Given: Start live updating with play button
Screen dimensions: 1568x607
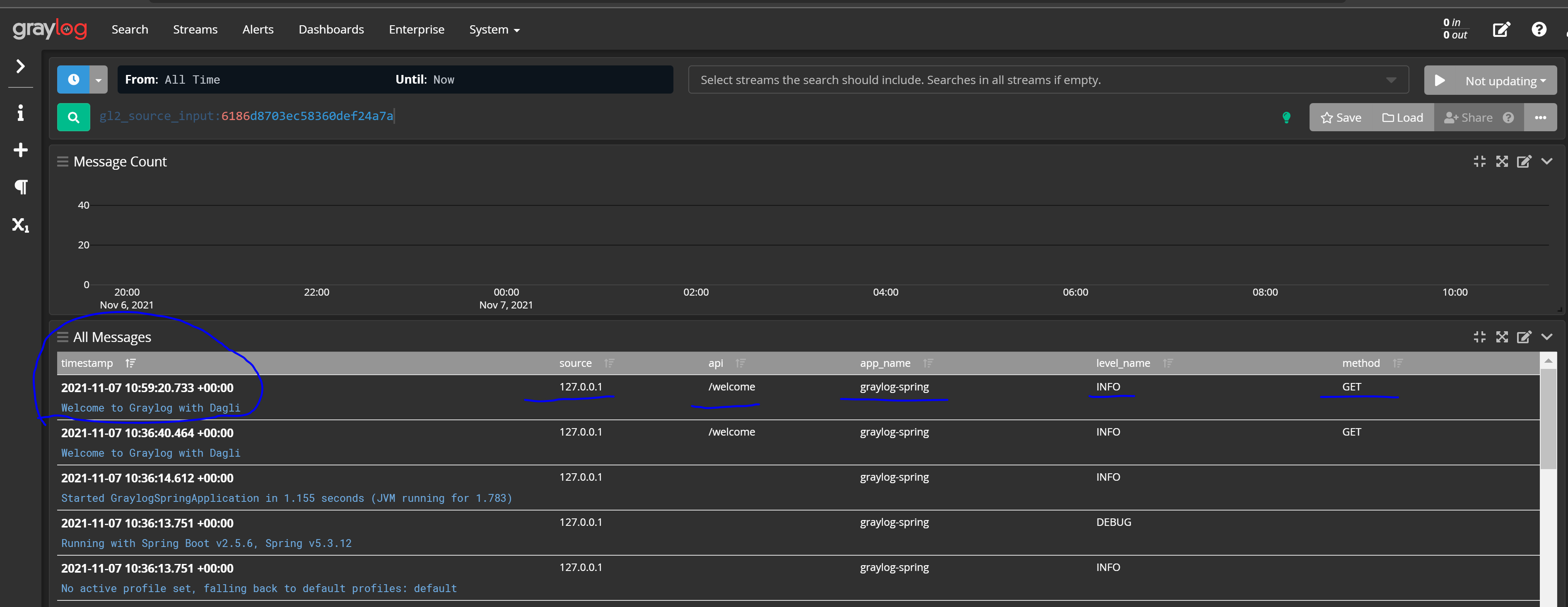Looking at the screenshot, I should (x=1440, y=80).
